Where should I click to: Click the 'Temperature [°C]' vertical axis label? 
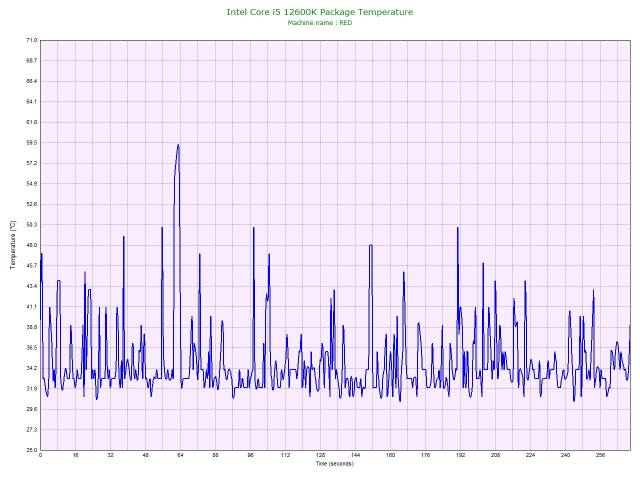13,245
